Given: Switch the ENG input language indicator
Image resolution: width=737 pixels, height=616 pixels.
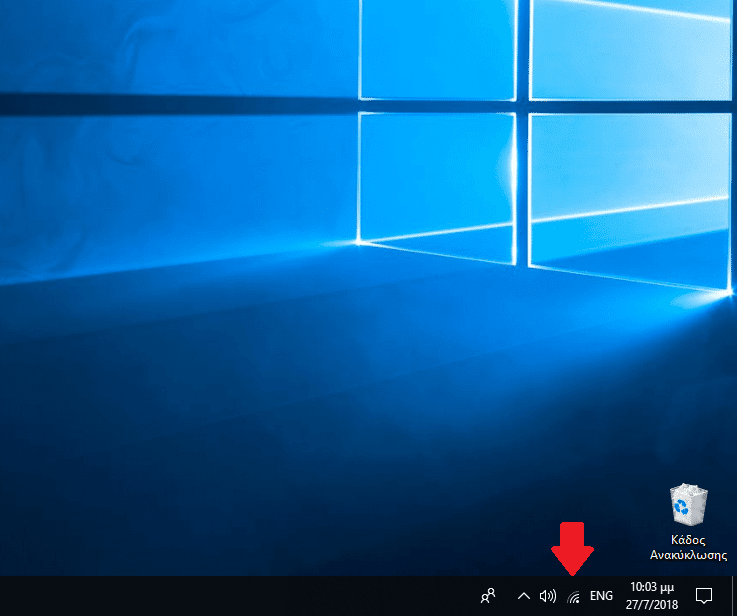Looking at the screenshot, I should coord(601,596).
